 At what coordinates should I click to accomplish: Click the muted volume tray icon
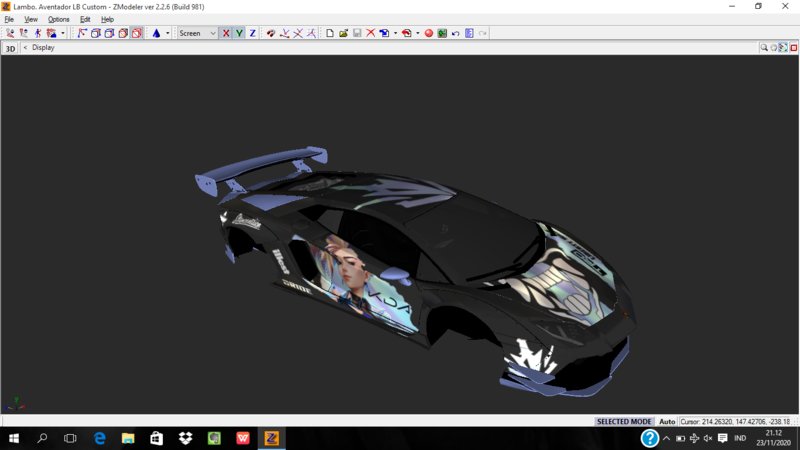click(708, 438)
